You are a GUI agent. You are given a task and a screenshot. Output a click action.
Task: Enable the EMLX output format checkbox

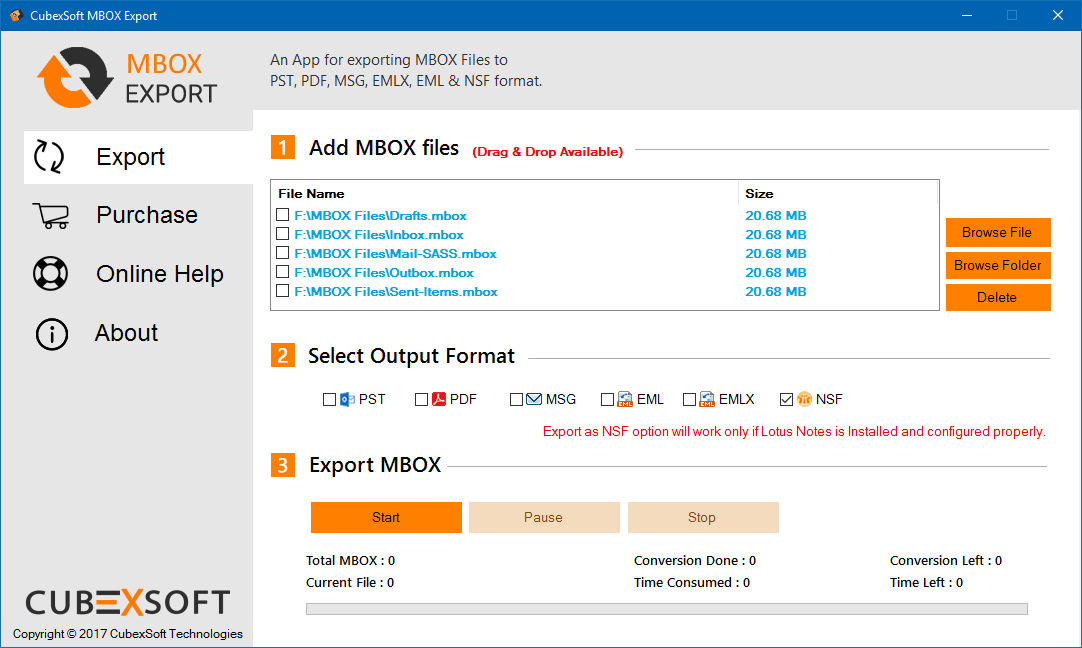[689, 400]
